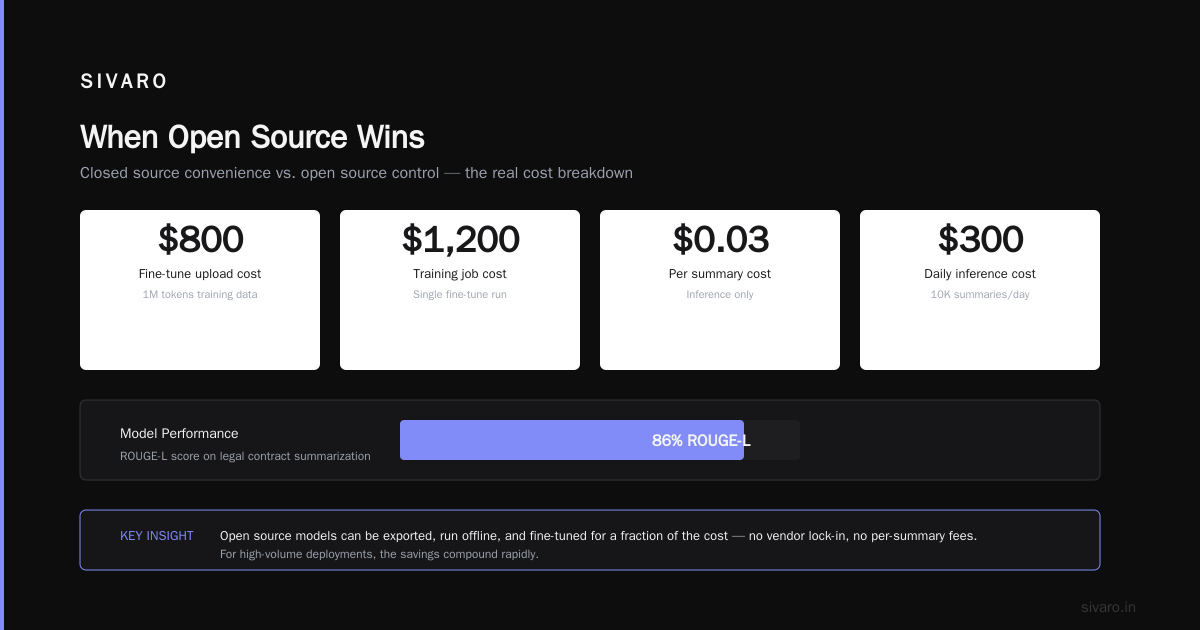The height and width of the screenshot is (630, 1200).
Task: Select the open source models insight sentence
Action: [598, 536]
